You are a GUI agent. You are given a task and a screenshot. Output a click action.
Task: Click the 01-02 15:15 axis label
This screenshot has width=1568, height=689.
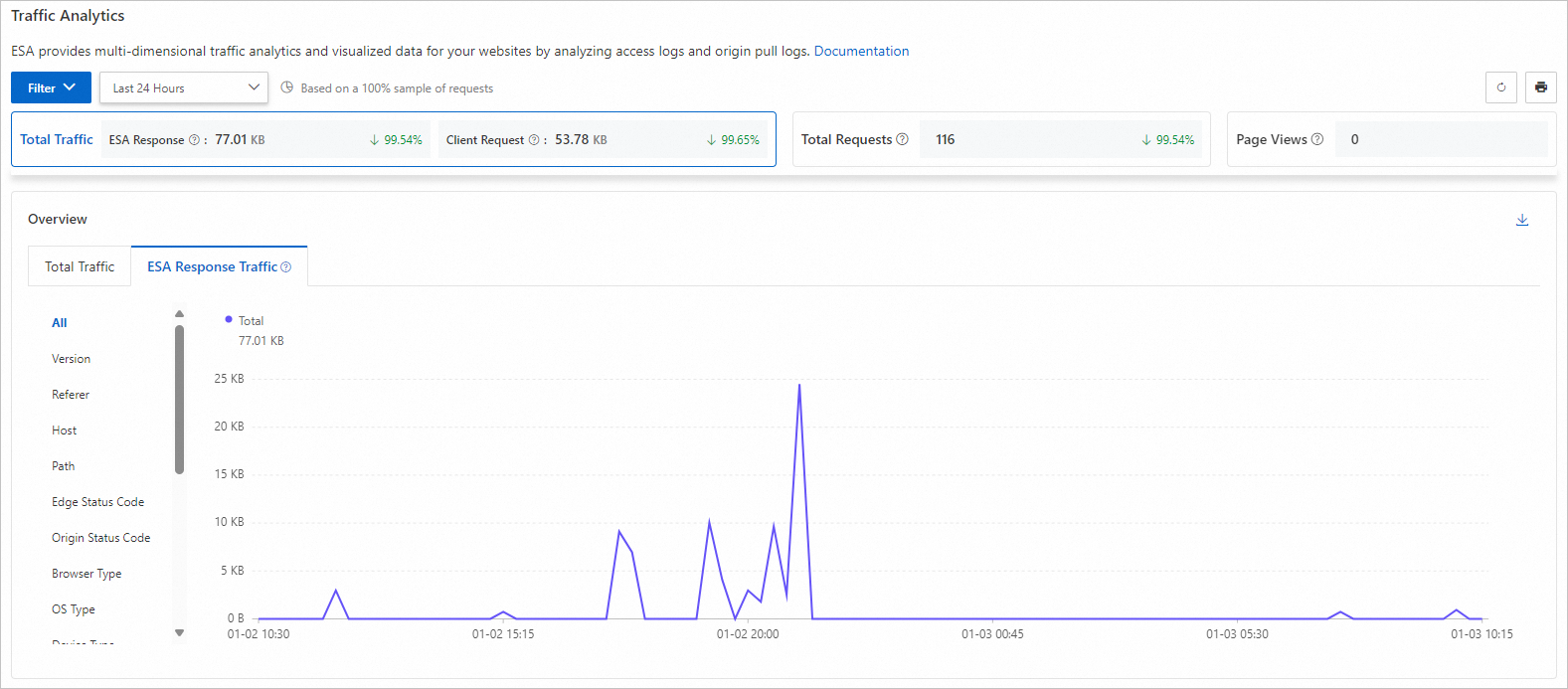[x=503, y=634]
